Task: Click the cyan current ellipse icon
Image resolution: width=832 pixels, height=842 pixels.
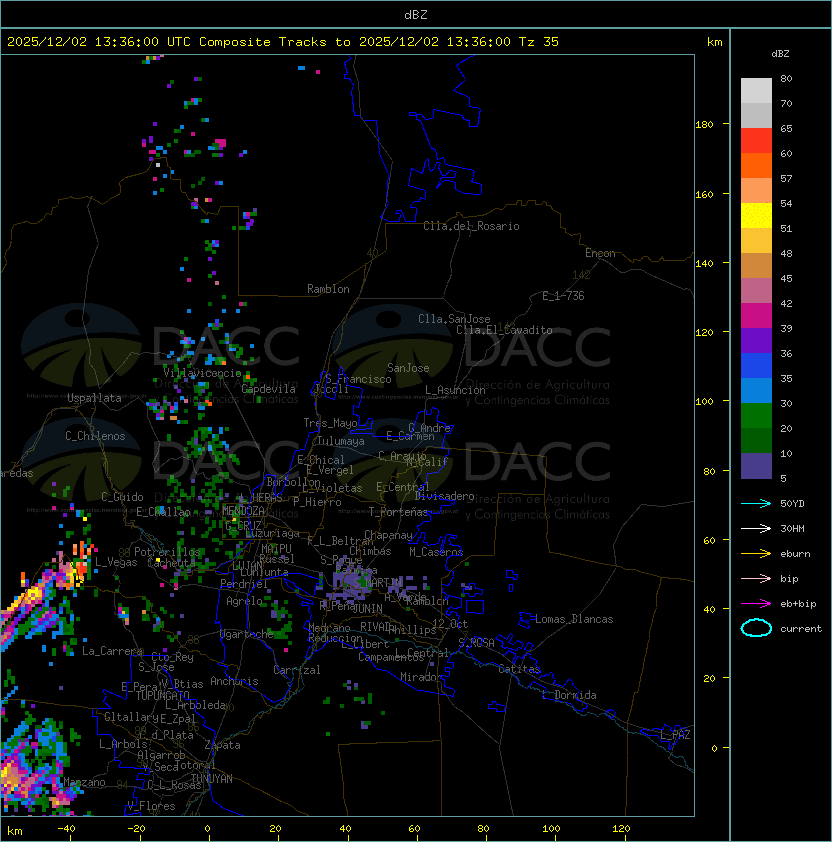Action: [x=757, y=628]
